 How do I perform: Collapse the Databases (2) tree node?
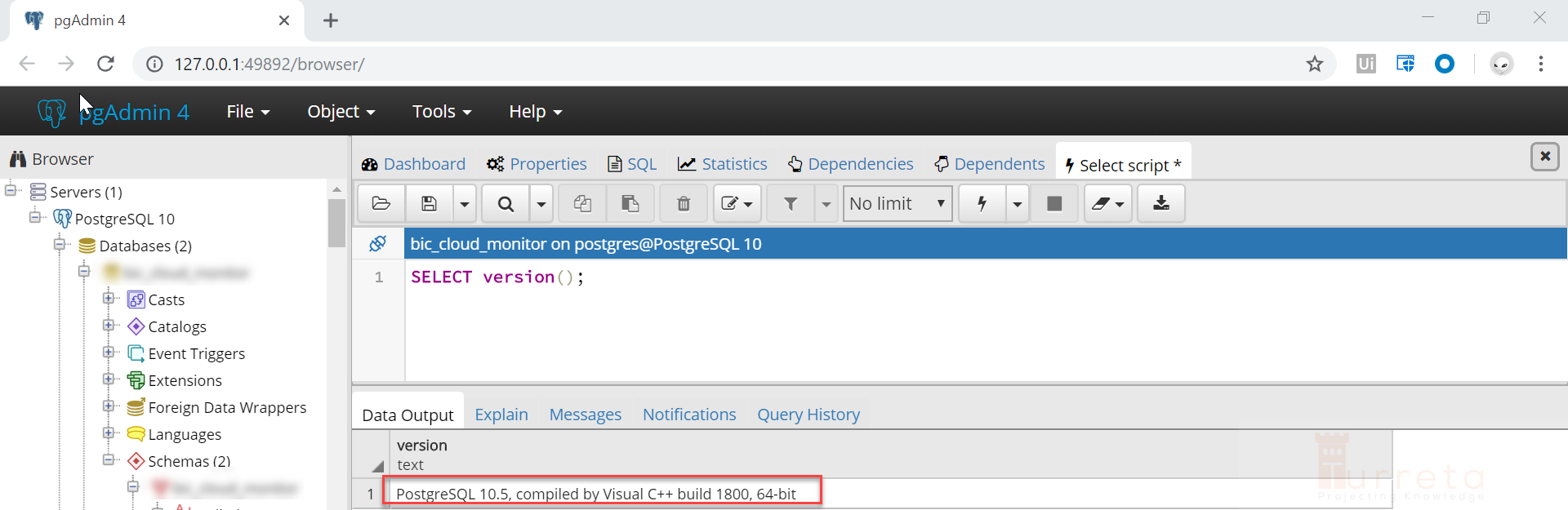point(60,244)
